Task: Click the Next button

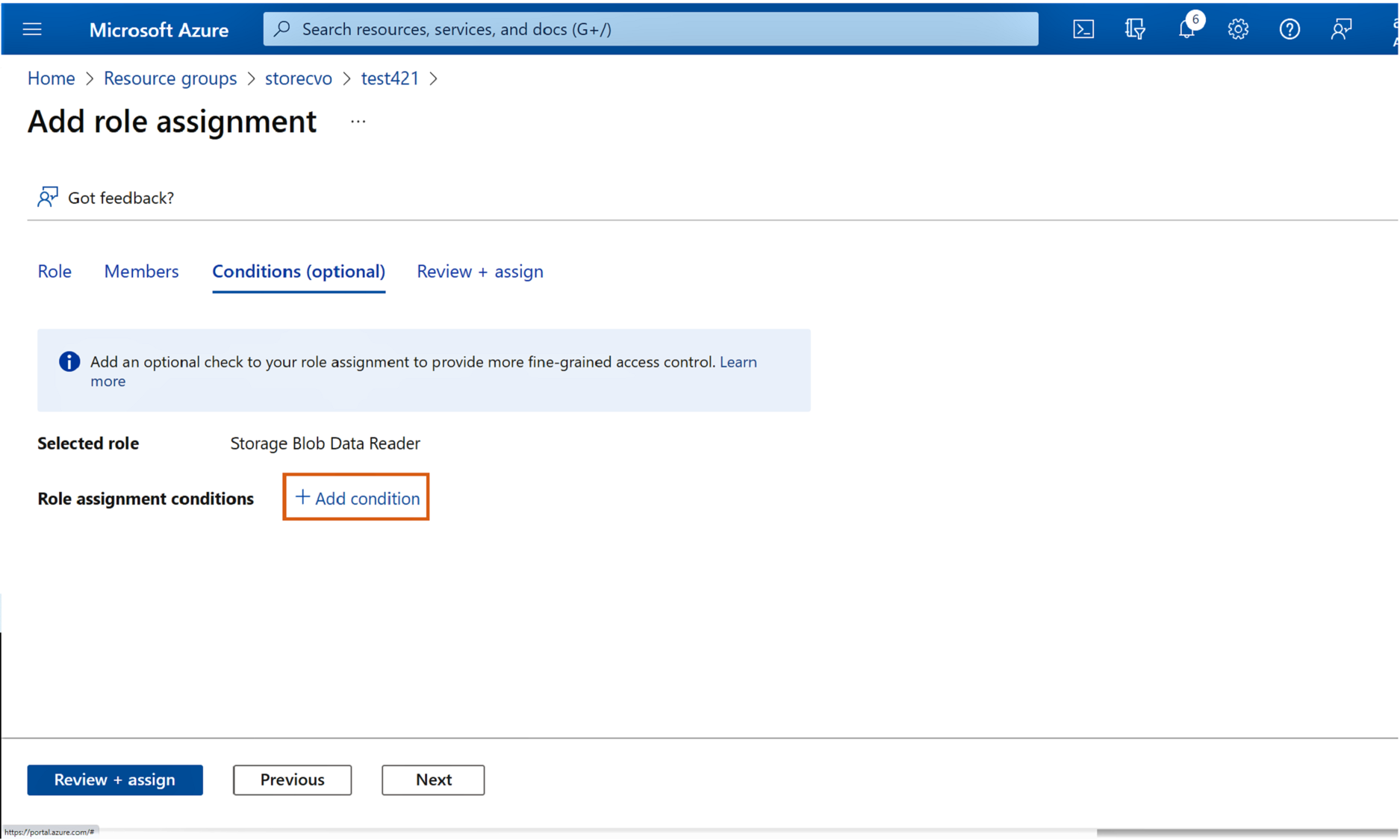Action: point(433,780)
